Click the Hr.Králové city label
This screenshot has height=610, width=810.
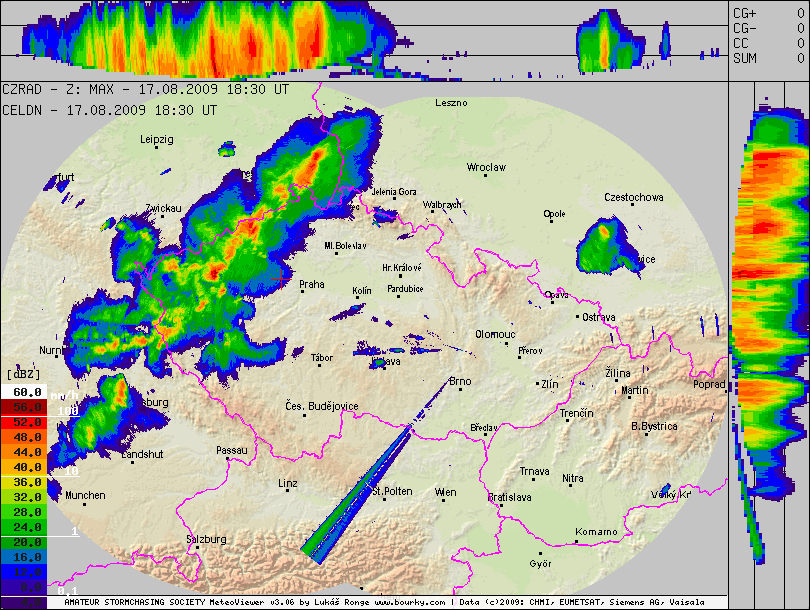tap(402, 268)
